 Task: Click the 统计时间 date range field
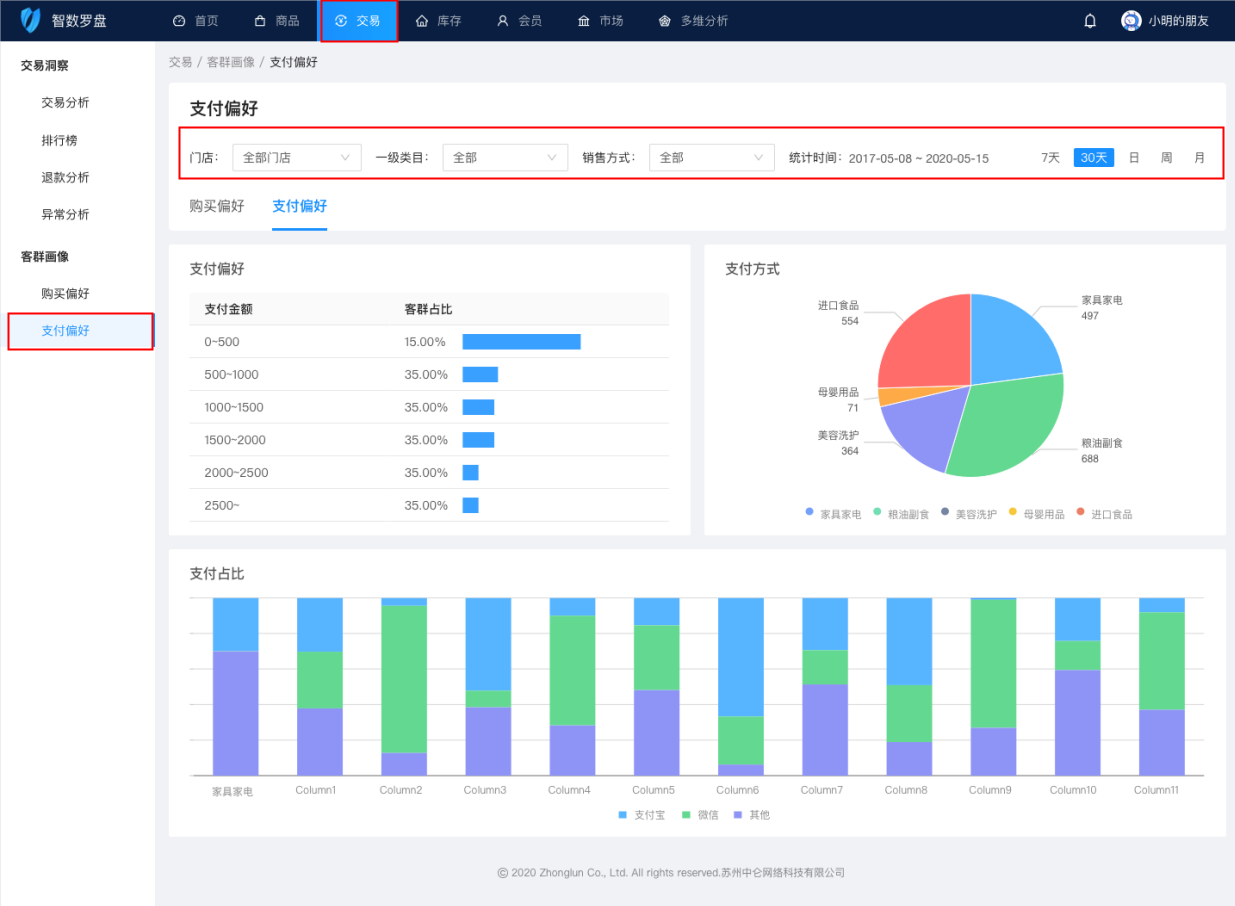click(x=918, y=158)
